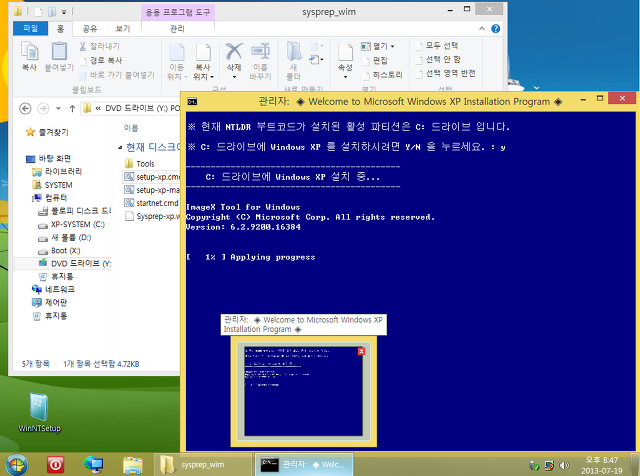Click Paste shortcut in the ribbon
This screenshot has width=640, height=476.
(117, 75)
